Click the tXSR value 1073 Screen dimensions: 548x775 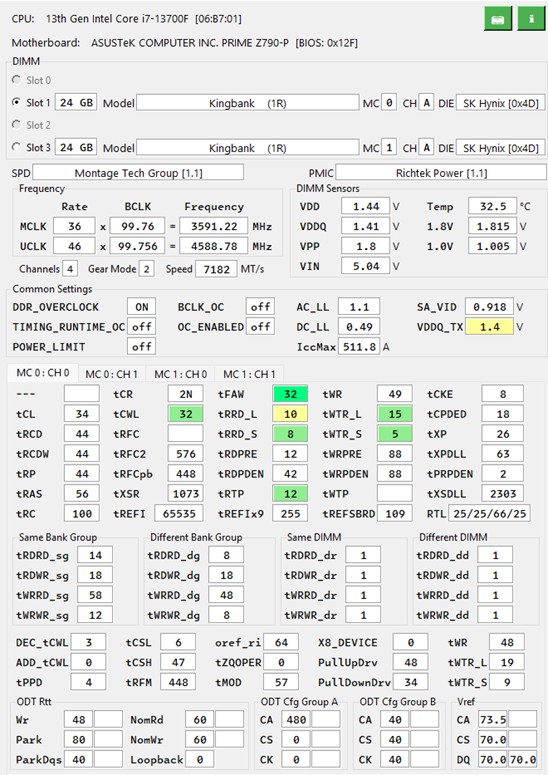click(186, 493)
